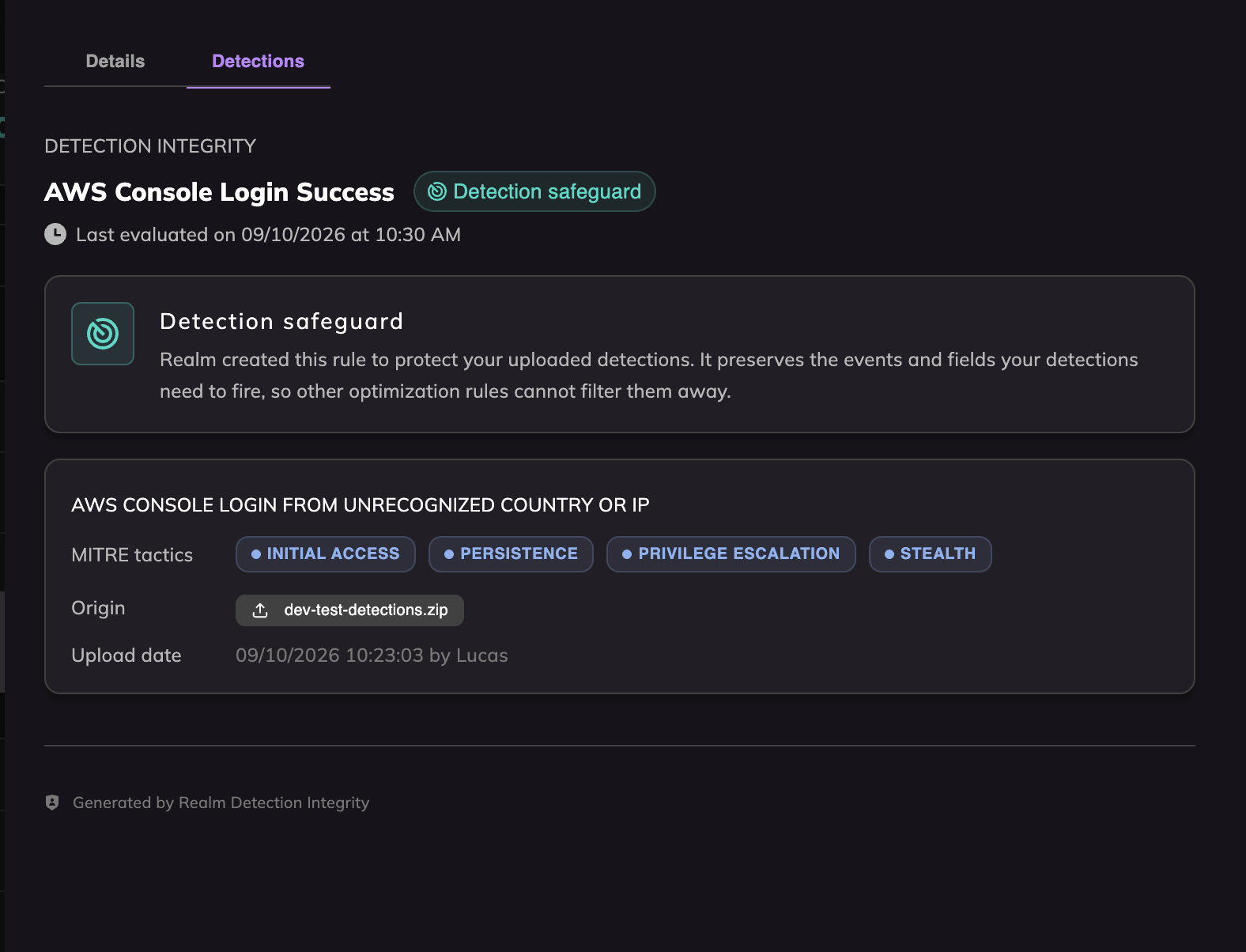Image resolution: width=1246 pixels, height=952 pixels.
Task: Click the Last evaluated timestamp text
Action: 268,235
